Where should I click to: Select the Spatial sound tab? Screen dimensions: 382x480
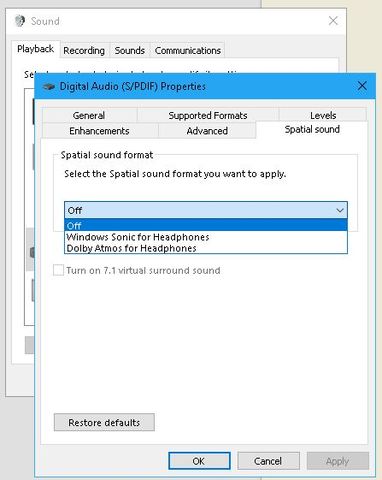pyautogui.click(x=312, y=129)
